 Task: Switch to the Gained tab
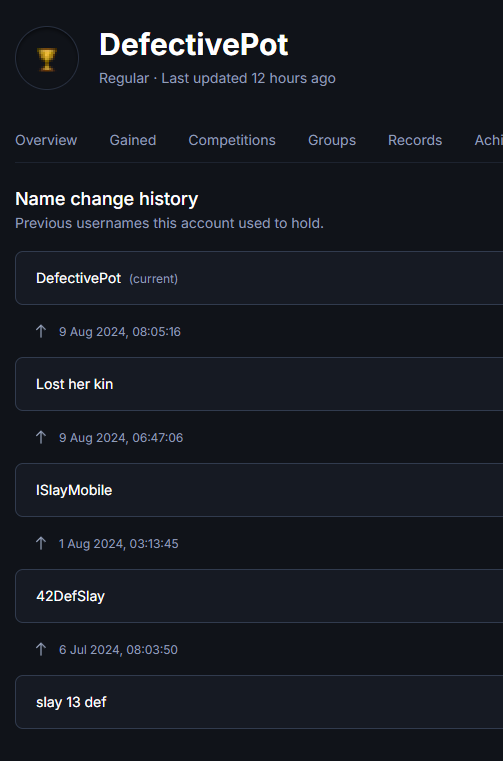pyautogui.click(x=133, y=140)
